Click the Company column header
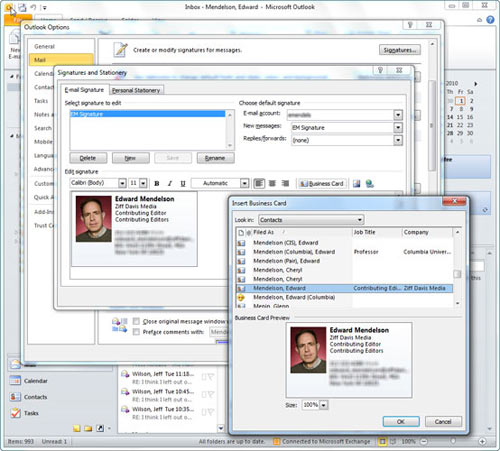The height and width of the screenshot is (451, 500). [427, 232]
